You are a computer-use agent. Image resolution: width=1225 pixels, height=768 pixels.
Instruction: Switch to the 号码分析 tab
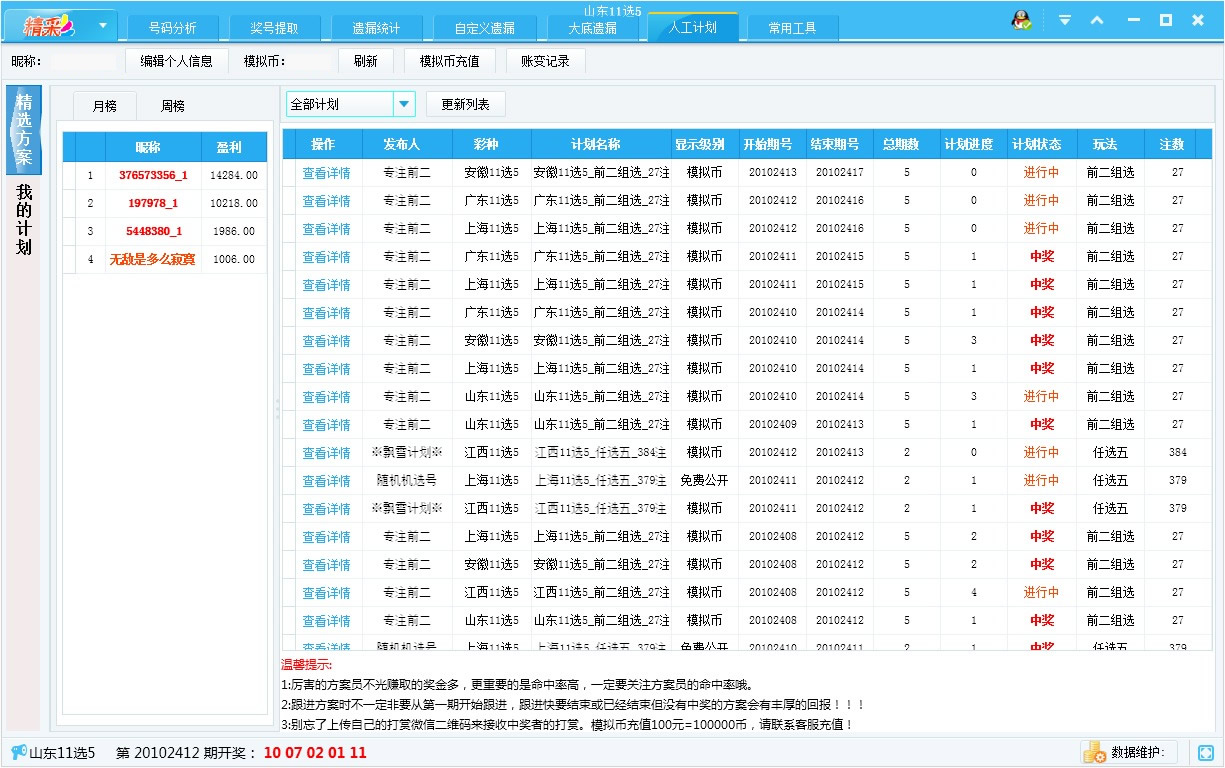[x=172, y=27]
